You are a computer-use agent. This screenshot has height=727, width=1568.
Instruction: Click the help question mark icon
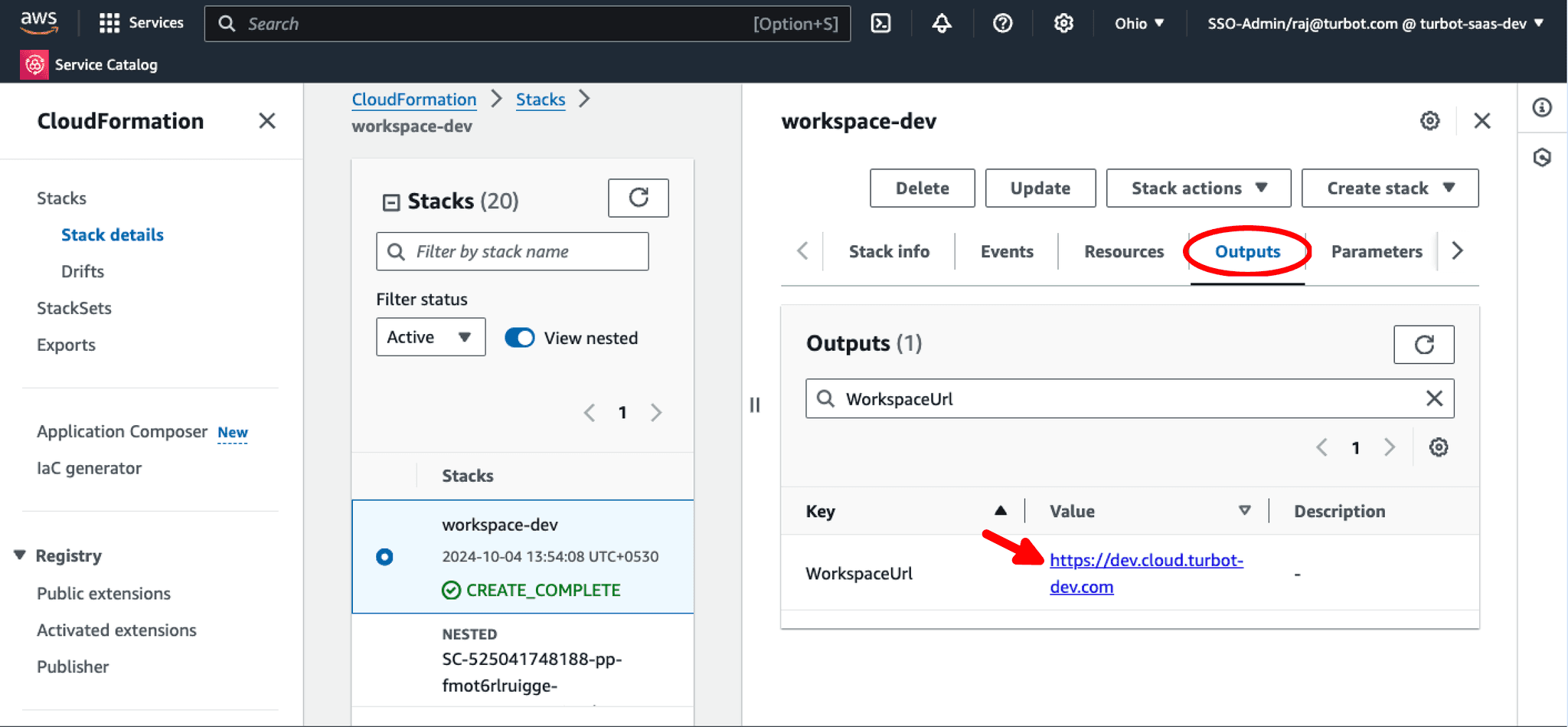click(1002, 24)
